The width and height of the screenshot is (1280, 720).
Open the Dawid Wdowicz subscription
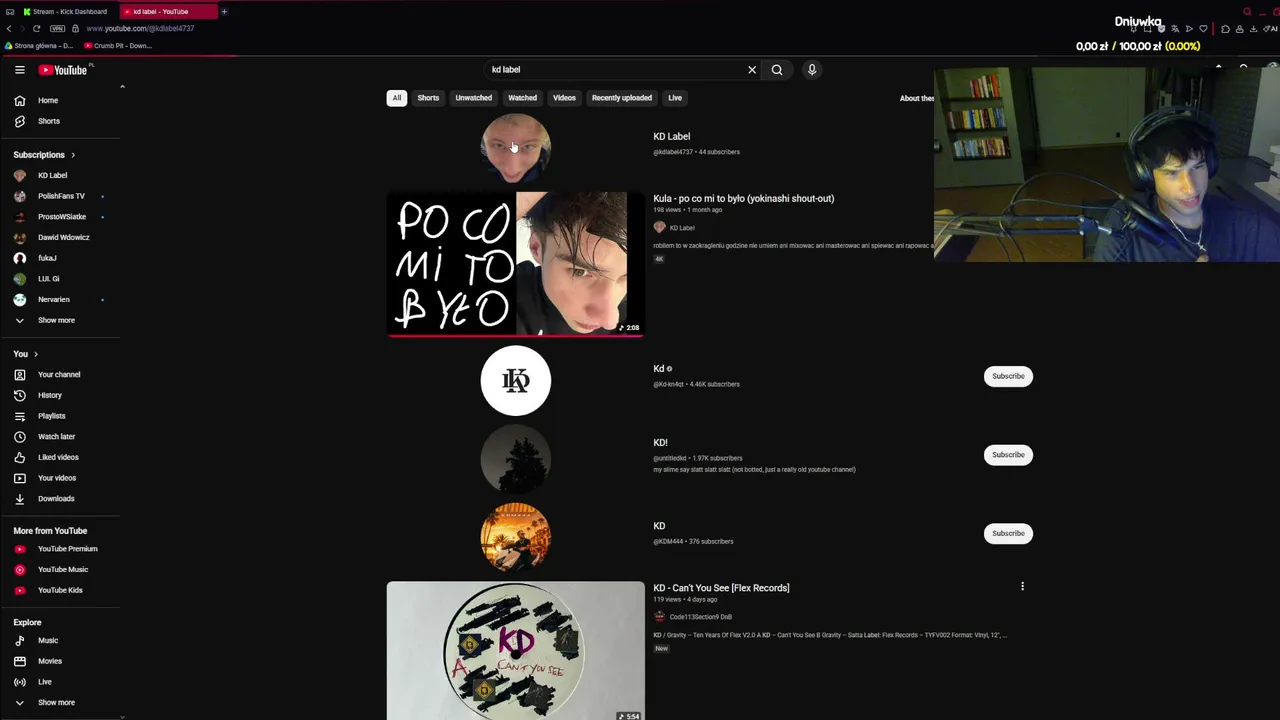(x=61, y=237)
